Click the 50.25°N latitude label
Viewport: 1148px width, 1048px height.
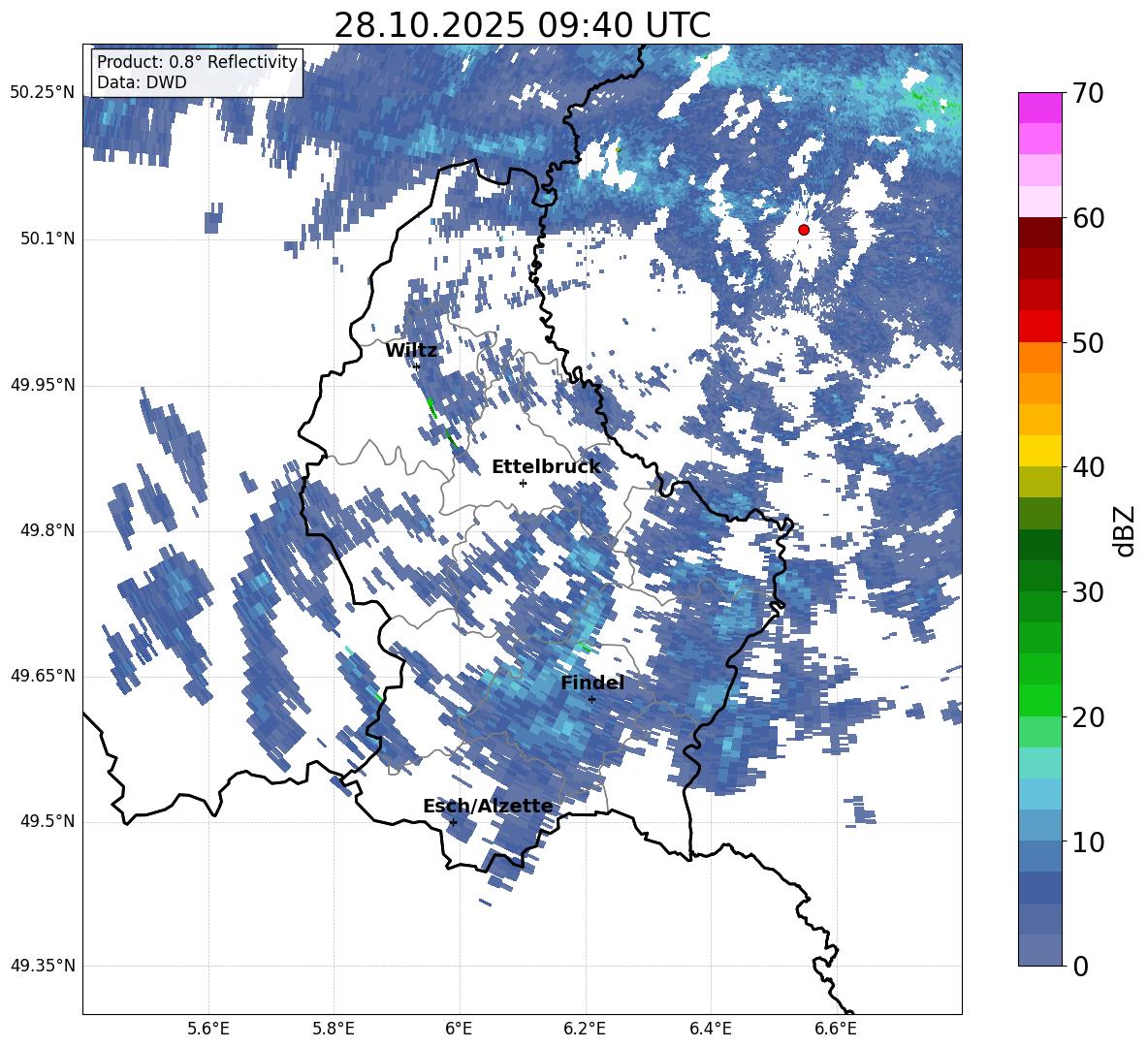click(43, 93)
